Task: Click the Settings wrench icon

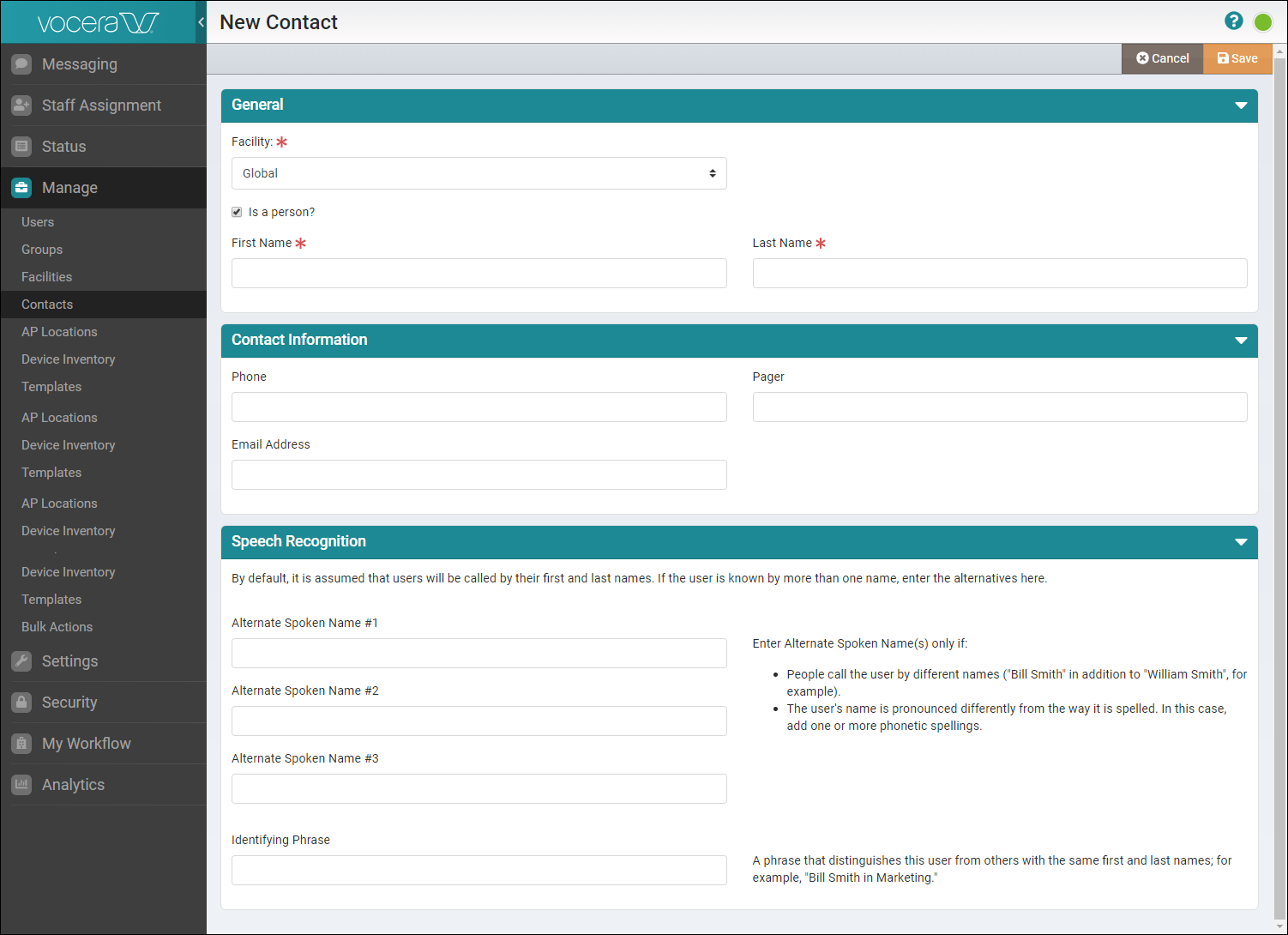Action: (21, 661)
